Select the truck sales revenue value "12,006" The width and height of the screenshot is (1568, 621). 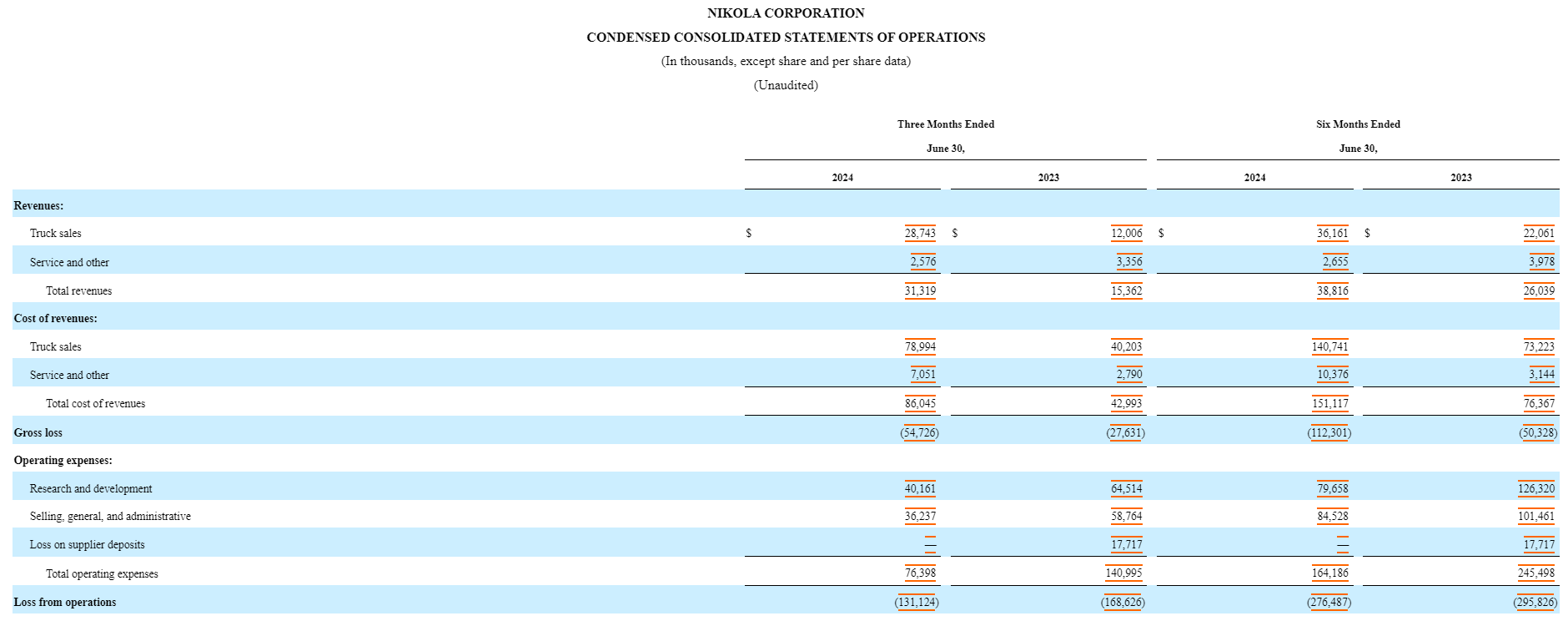pos(1127,234)
